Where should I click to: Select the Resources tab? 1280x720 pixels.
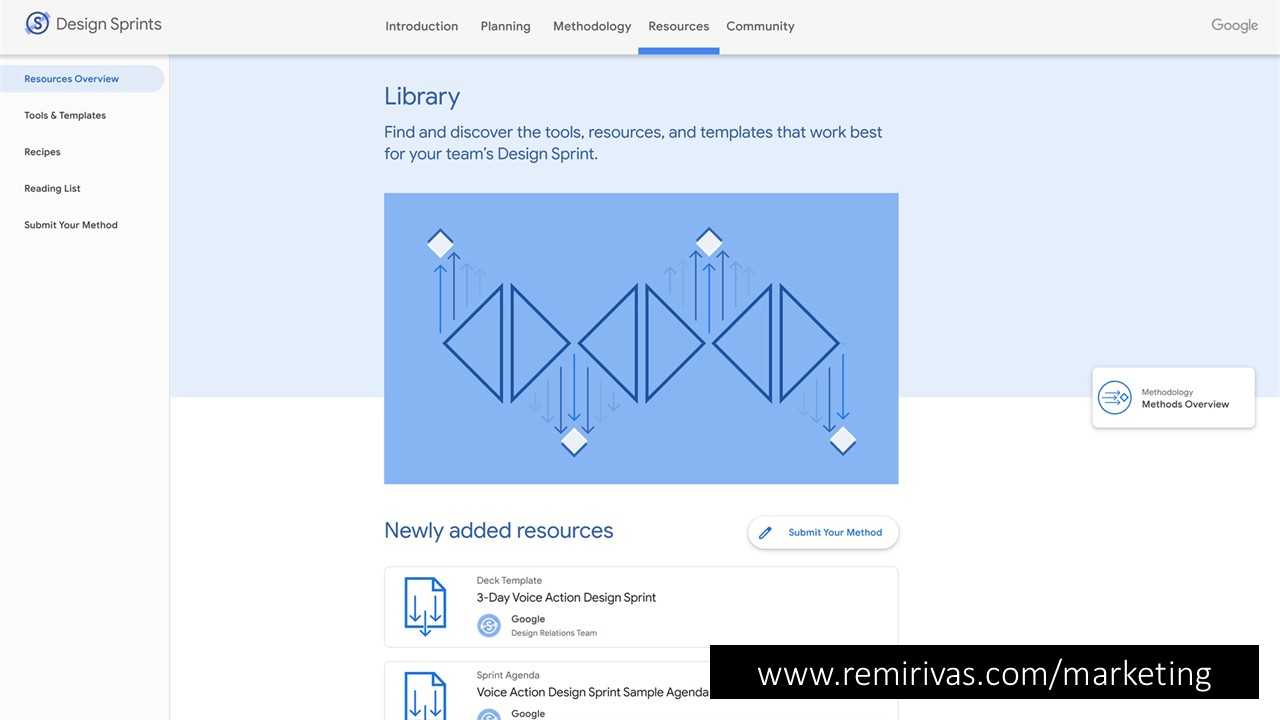pos(679,26)
